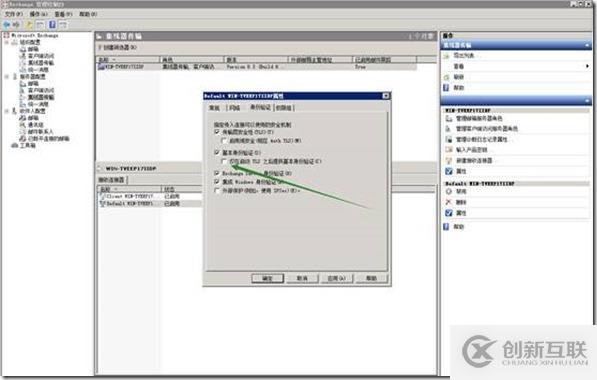Switch to the 常规 tab in dialog
This screenshot has width=597, height=380.
215,108
